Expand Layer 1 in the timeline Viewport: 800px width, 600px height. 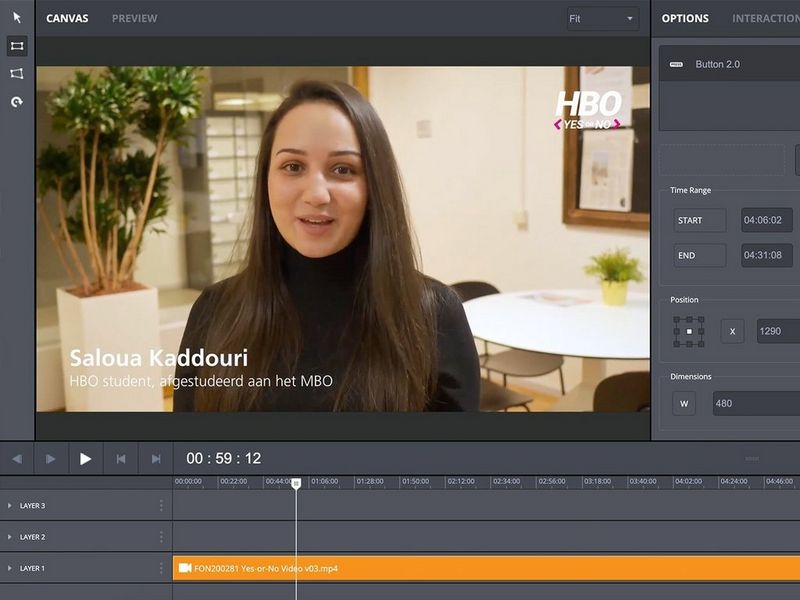(10, 568)
